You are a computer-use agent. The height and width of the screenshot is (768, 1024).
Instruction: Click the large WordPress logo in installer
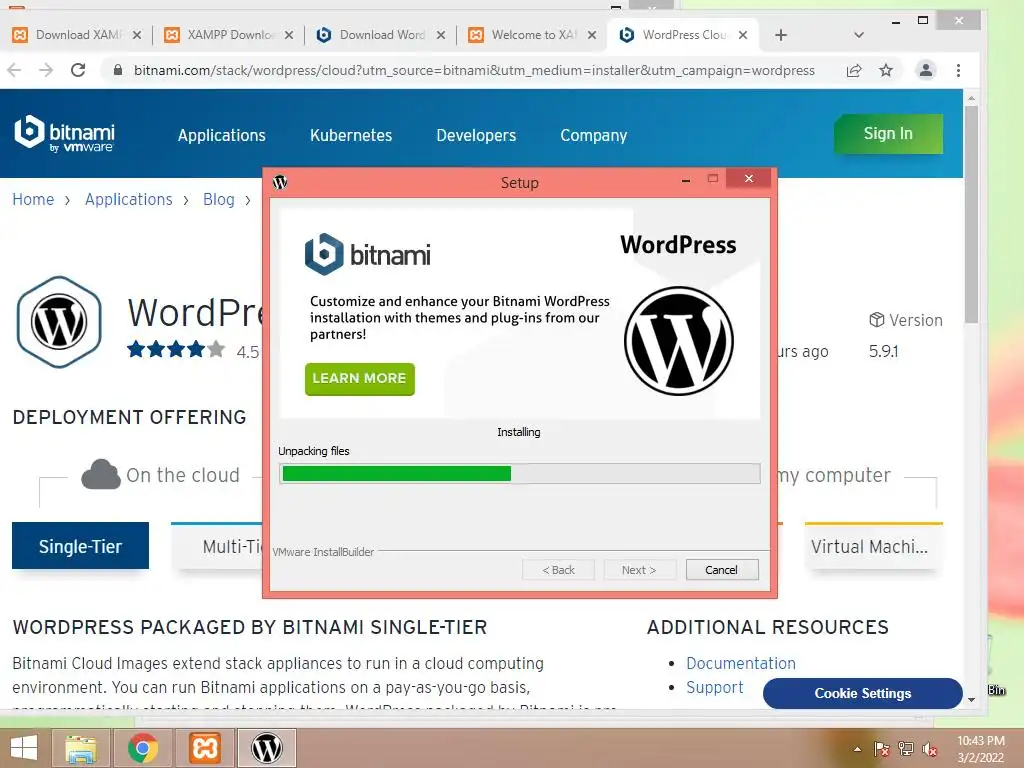pos(679,341)
